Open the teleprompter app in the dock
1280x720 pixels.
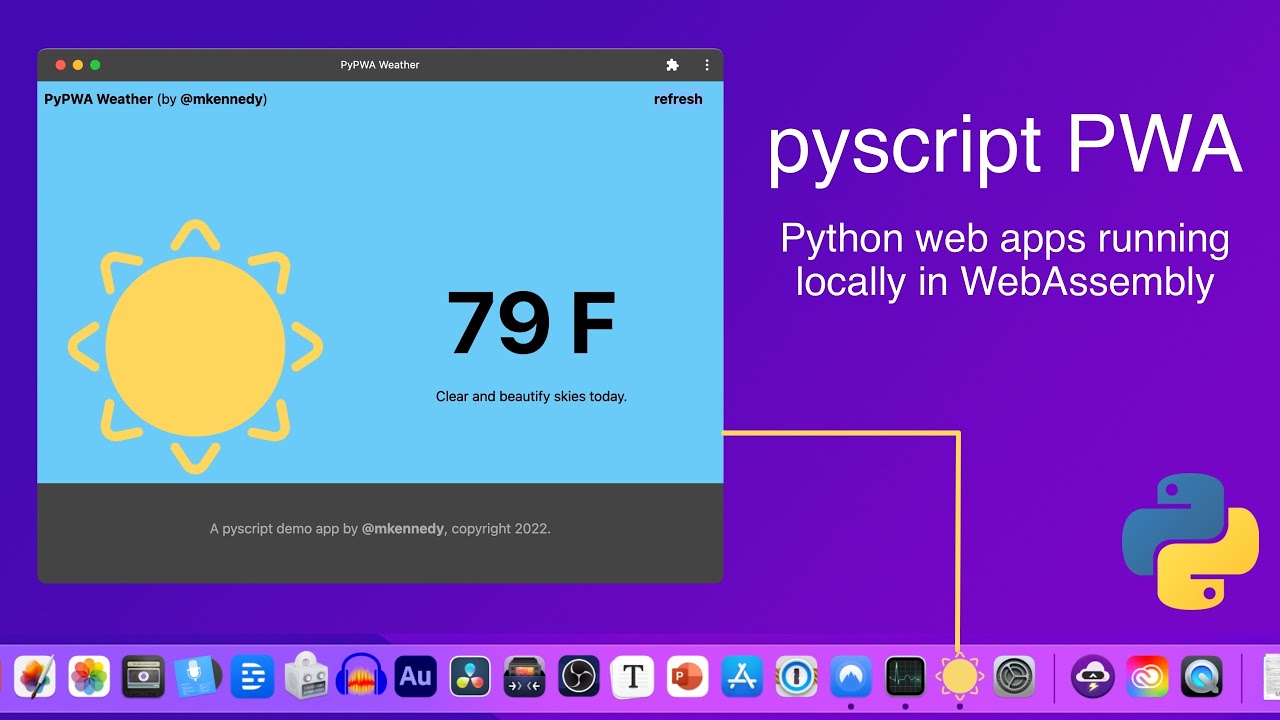click(x=143, y=677)
